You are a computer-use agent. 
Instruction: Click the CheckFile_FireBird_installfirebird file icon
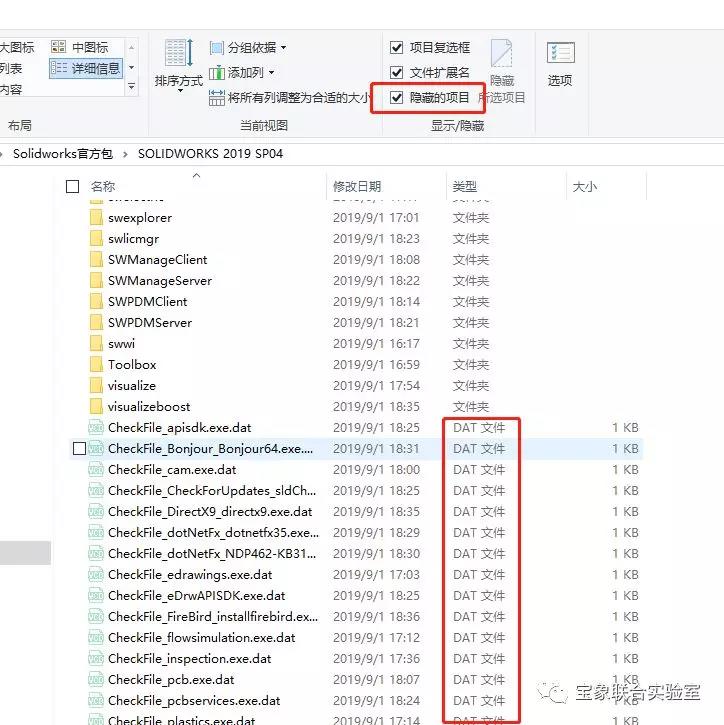point(96,616)
